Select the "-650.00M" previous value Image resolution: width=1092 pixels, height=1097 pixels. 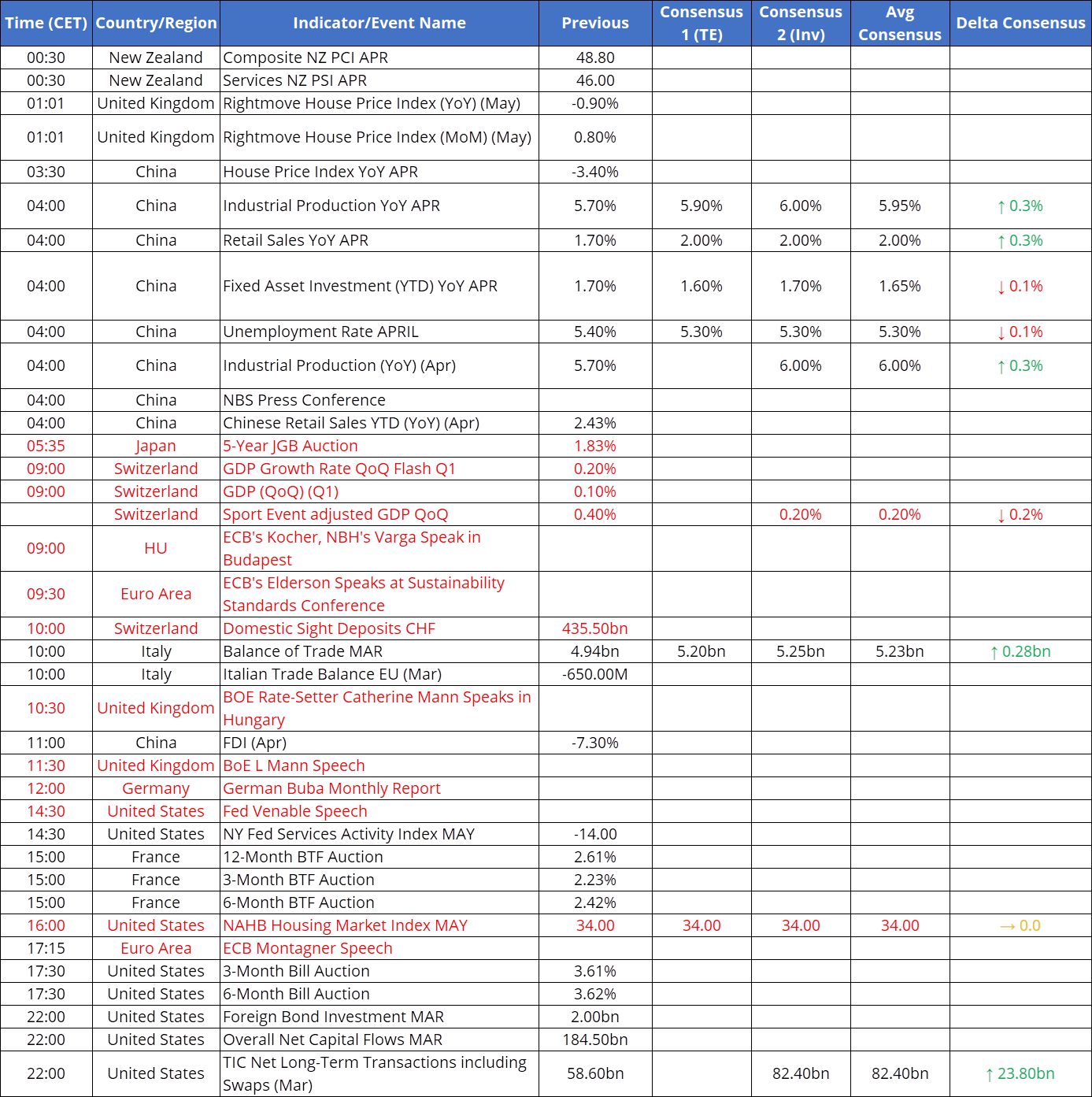click(x=595, y=674)
